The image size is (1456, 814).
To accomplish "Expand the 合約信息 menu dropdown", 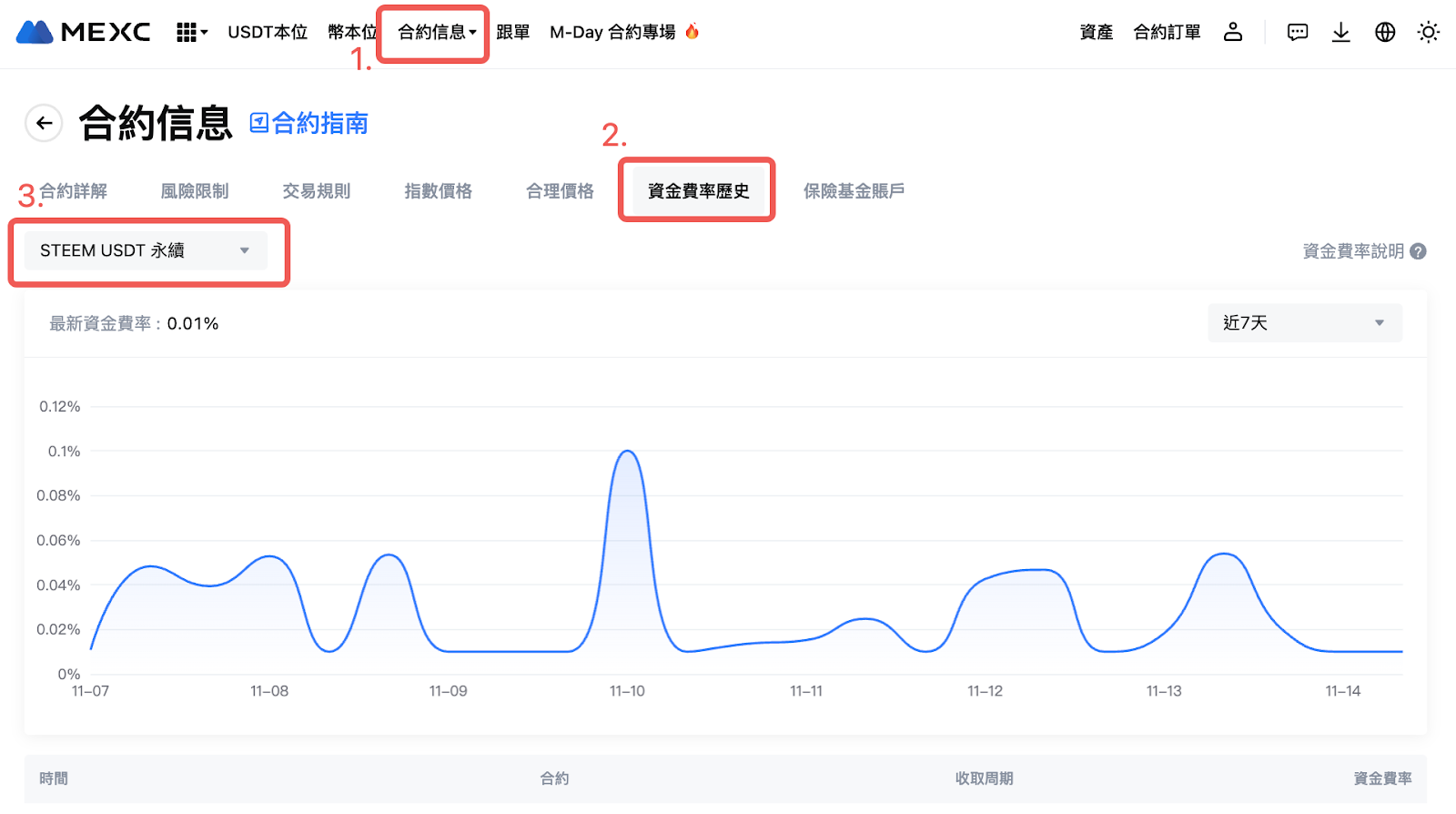I will [x=436, y=33].
